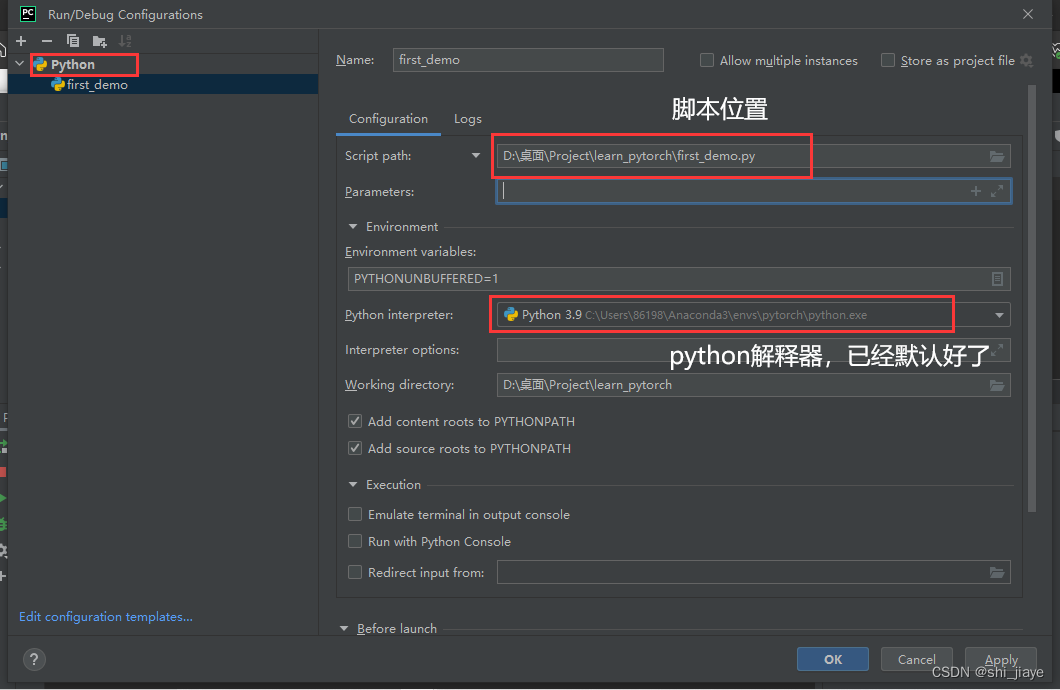Uncheck Add content roots to PYTHONPATH
The height and width of the screenshot is (690, 1060).
click(x=355, y=421)
